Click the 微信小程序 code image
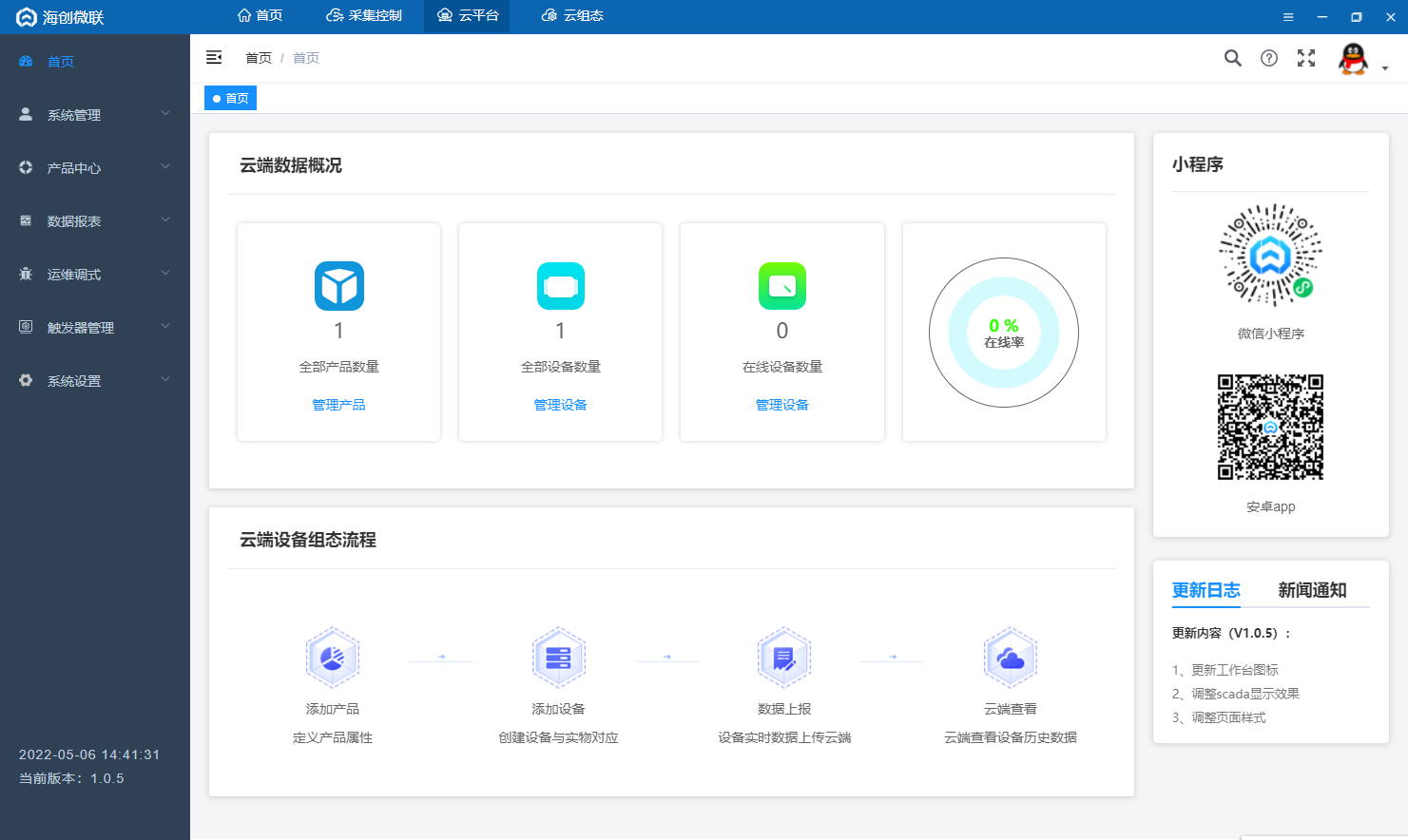Viewport: 1408px width, 840px height. pos(1271,255)
